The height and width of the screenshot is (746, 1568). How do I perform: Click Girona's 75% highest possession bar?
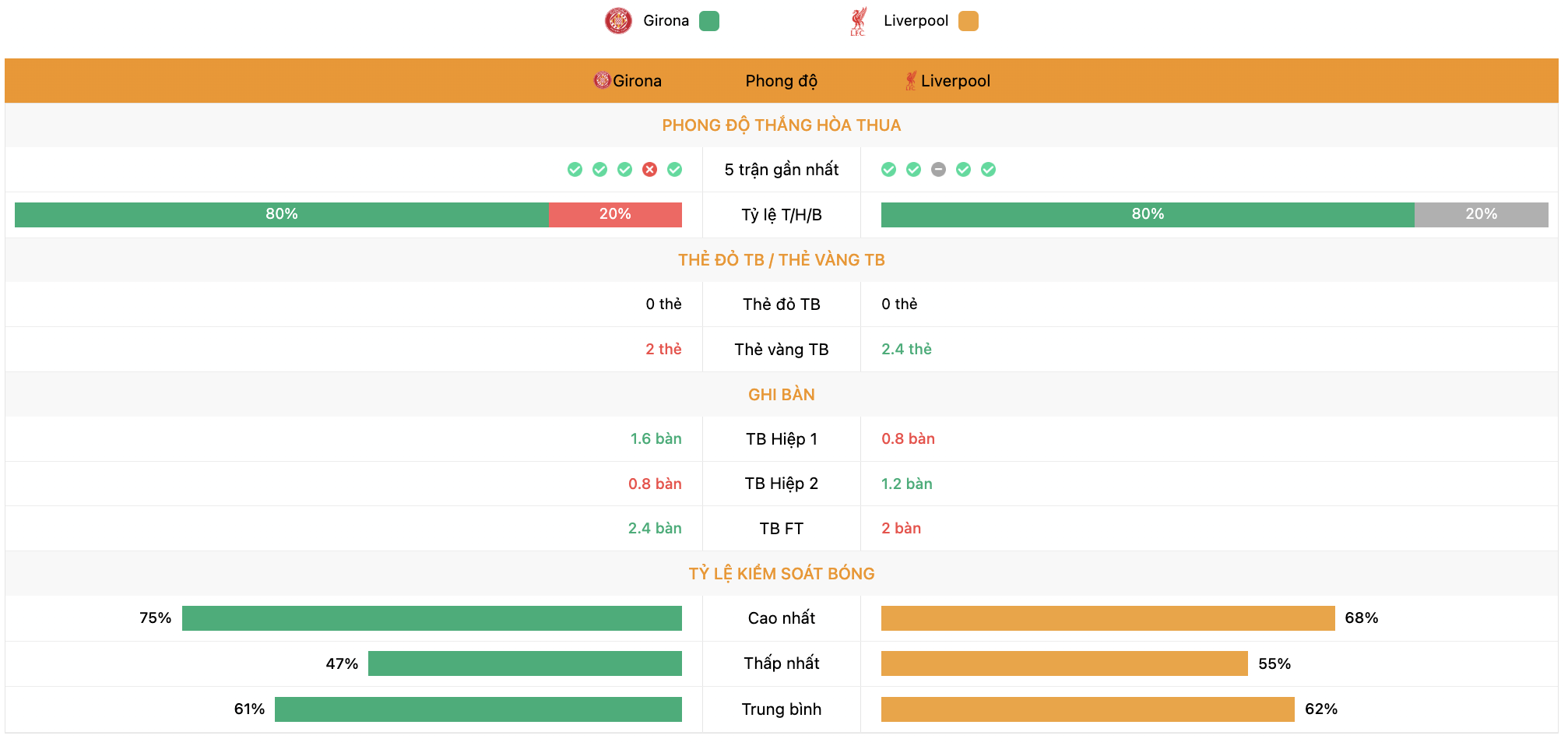[x=432, y=618]
